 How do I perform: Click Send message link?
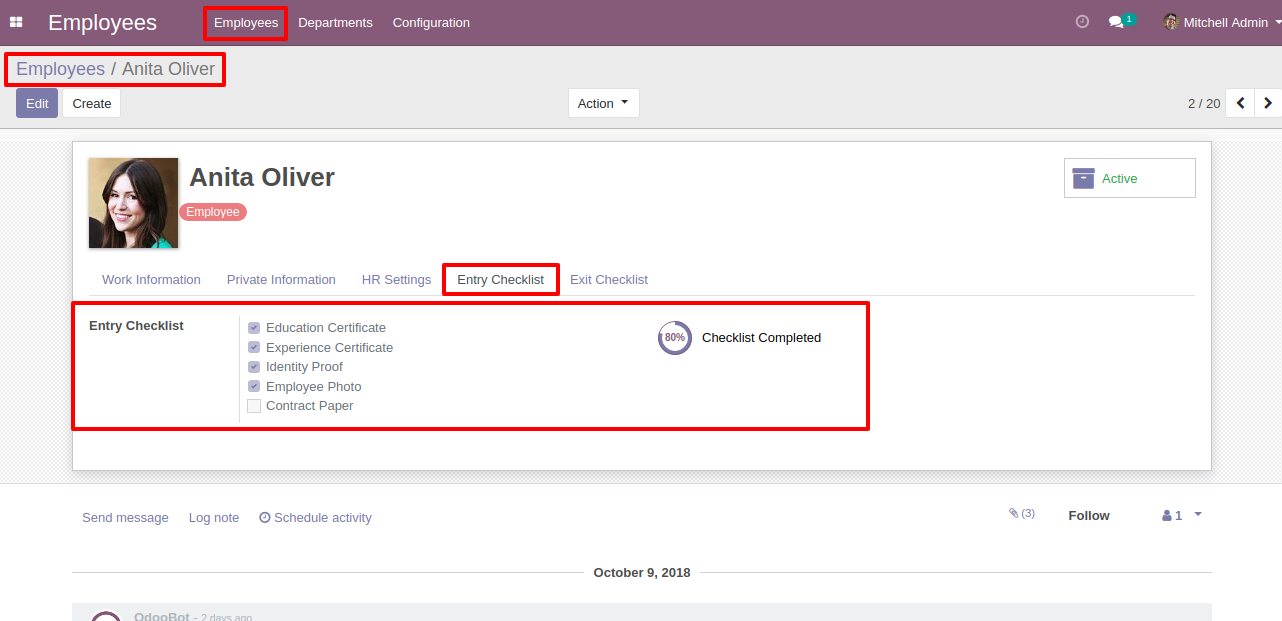tap(125, 518)
